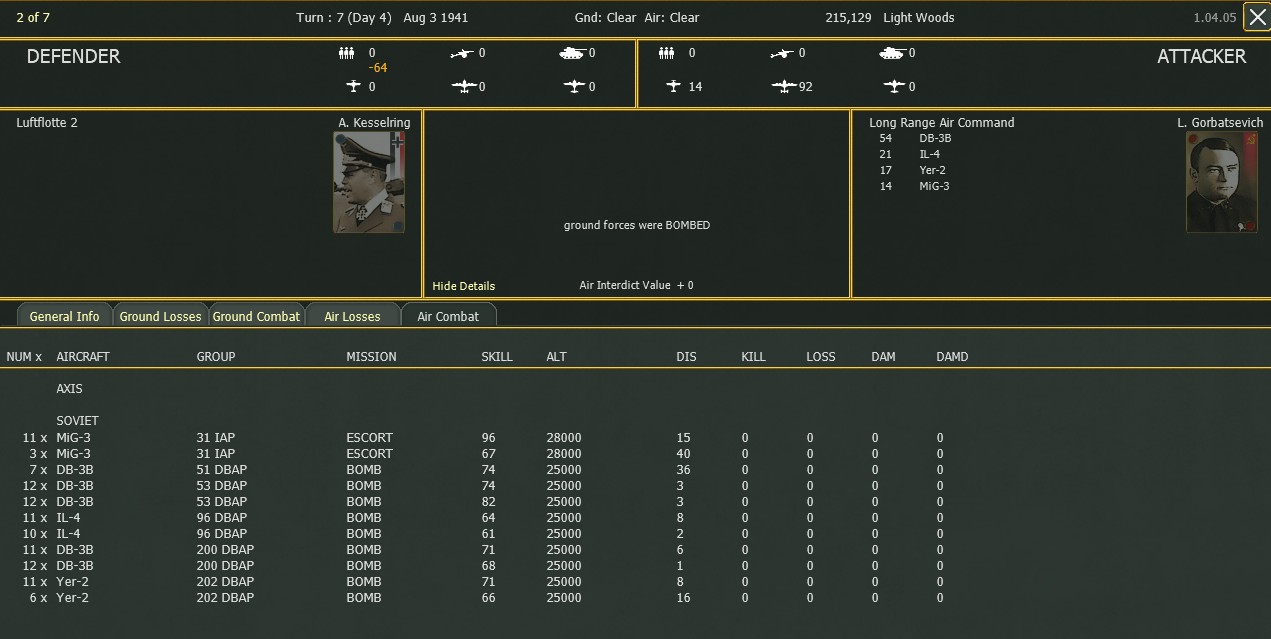1271x639 pixels.
Task: Click the Defender infantry men icon
Action: click(x=347, y=54)
